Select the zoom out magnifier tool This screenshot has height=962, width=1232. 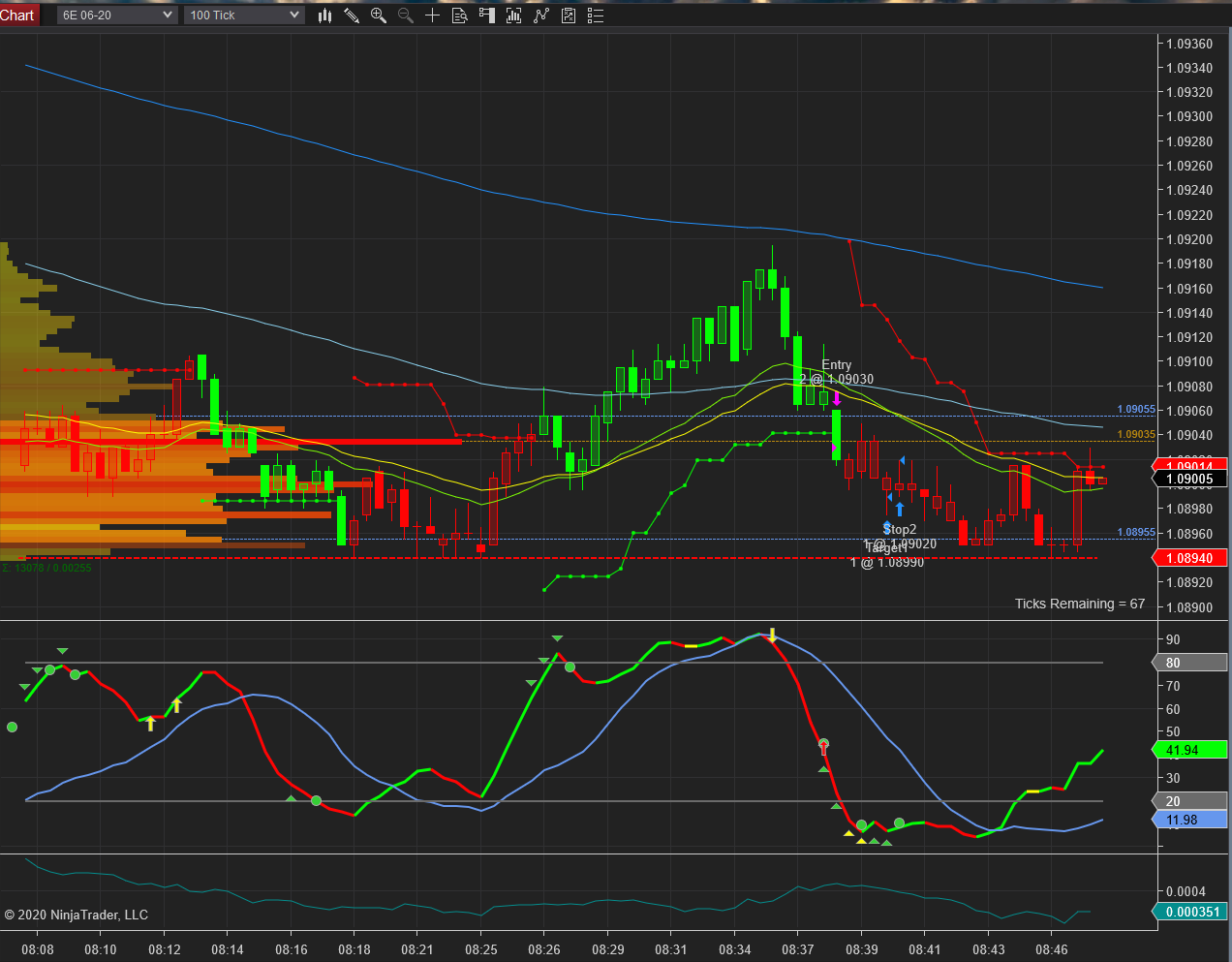tap(406, 16)
